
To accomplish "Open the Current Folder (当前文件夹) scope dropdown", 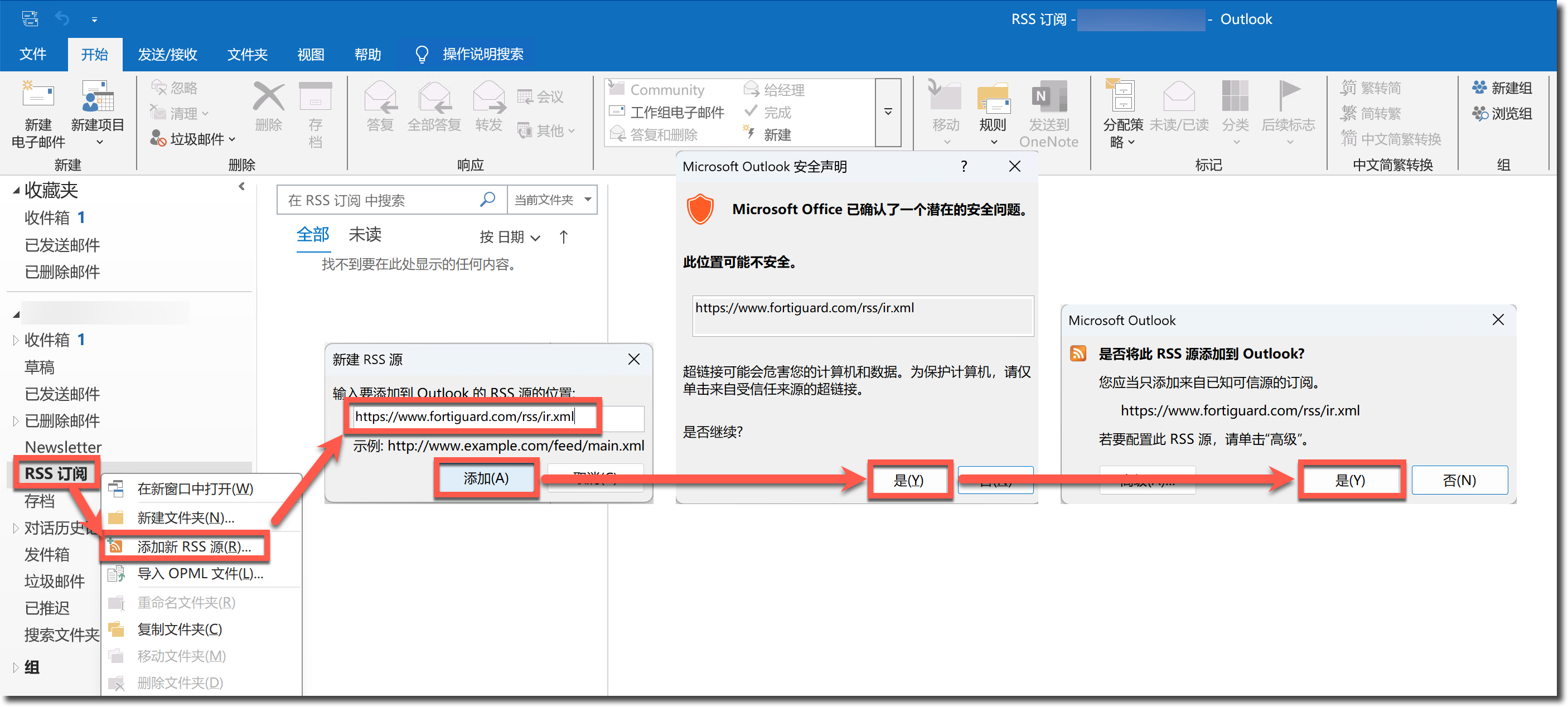I will pos(552,200).
